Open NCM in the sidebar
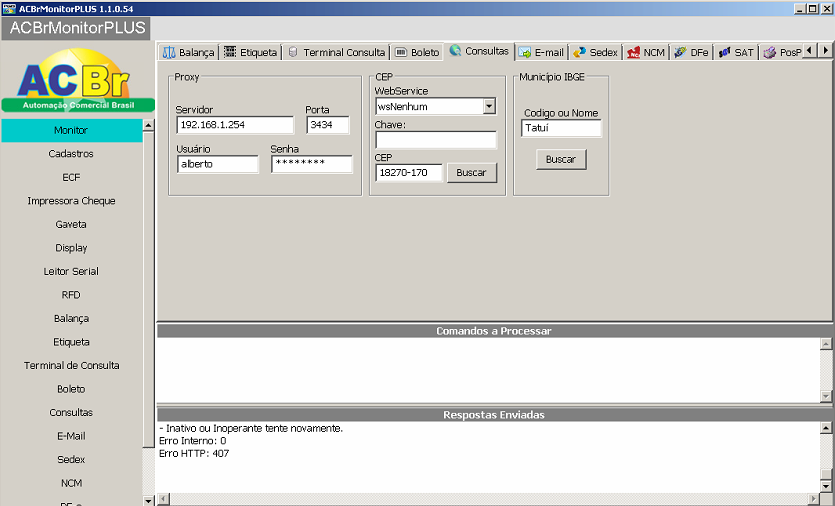Screen dimensions: 835x506 pos(71,483)
